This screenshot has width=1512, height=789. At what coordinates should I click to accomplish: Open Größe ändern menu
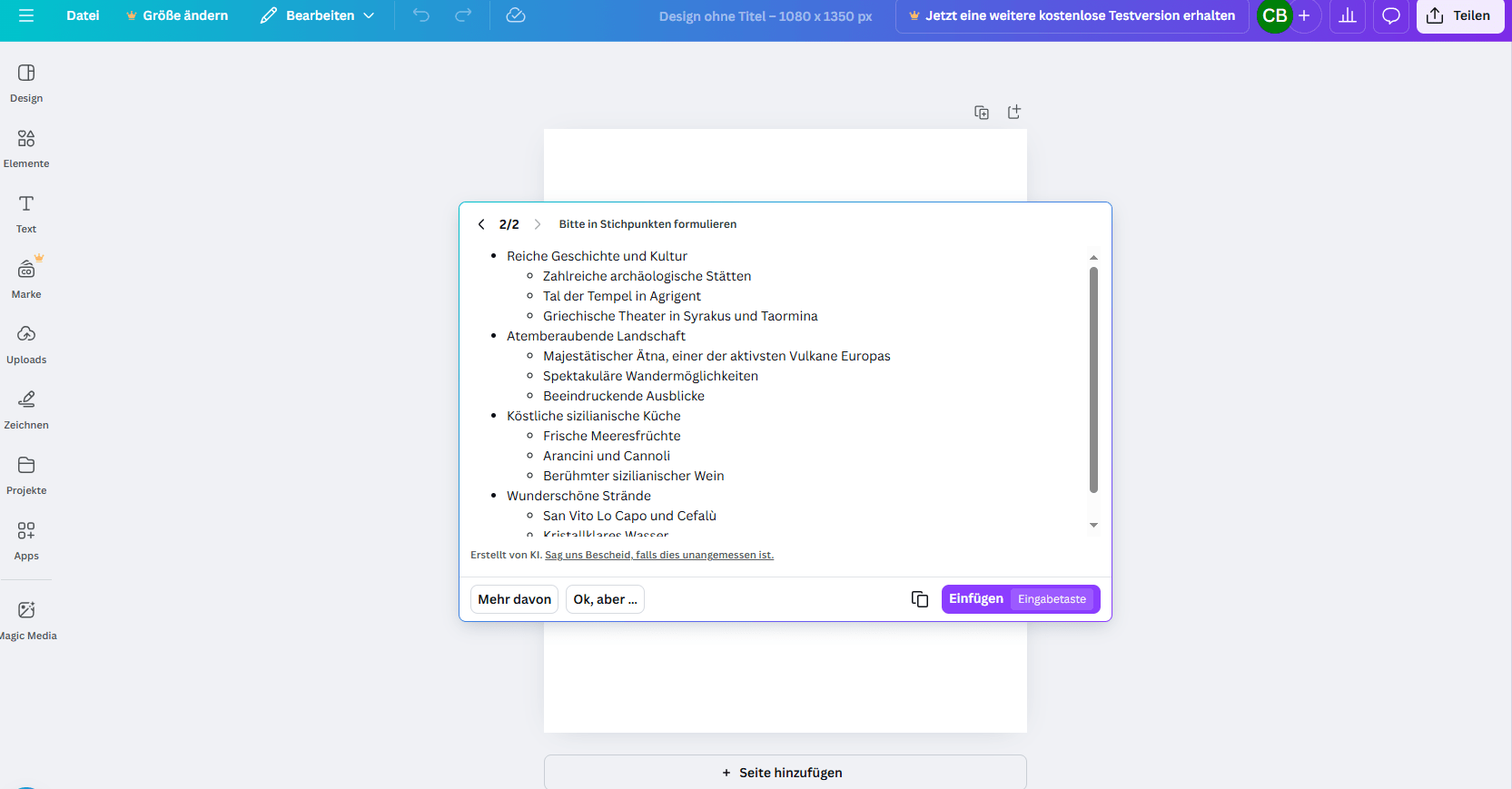pyautogui.click(x=177, y=15)
